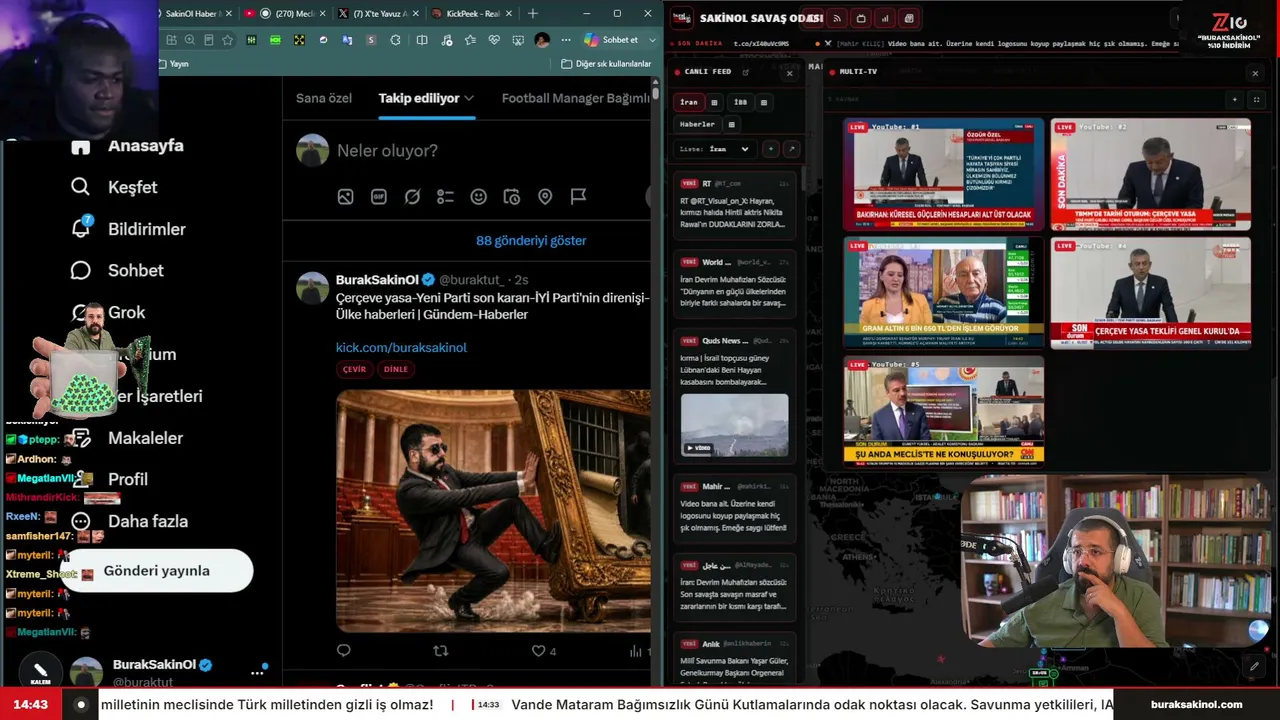This screenshot has height=720, width=1280.
Task: Open Canlı Feed in external popout
Action: (745, 72)
